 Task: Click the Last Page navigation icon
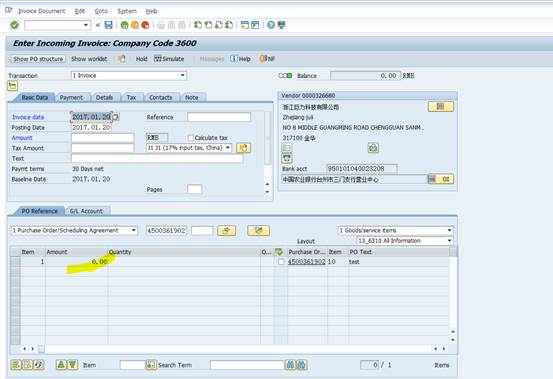click(x=229, y=25)
